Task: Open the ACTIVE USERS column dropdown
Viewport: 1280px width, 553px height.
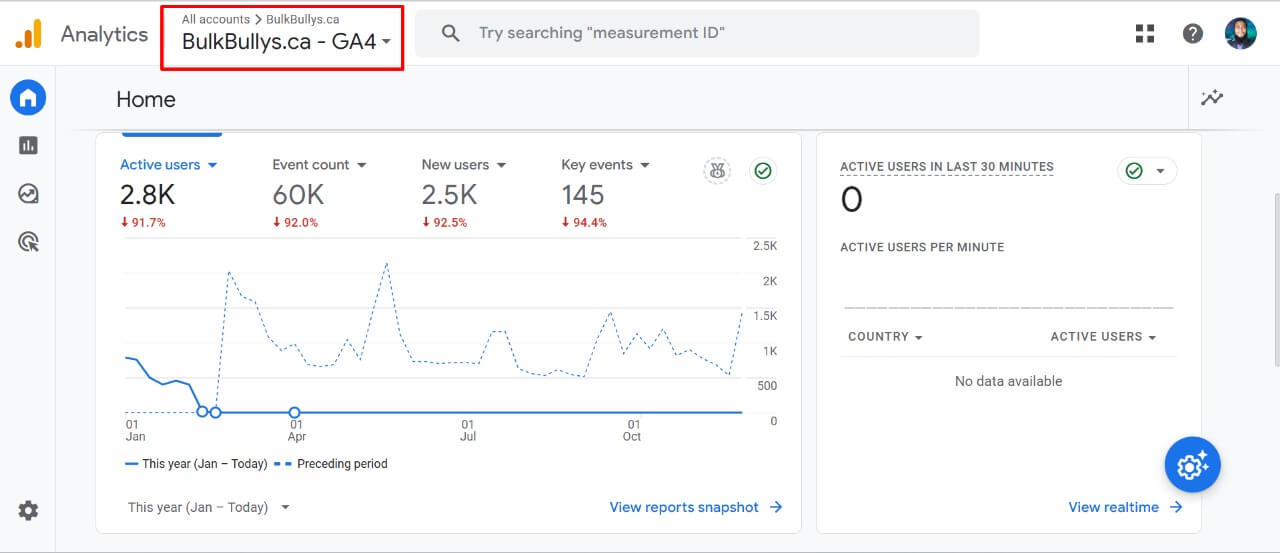Action: (x=1103, y=337)
